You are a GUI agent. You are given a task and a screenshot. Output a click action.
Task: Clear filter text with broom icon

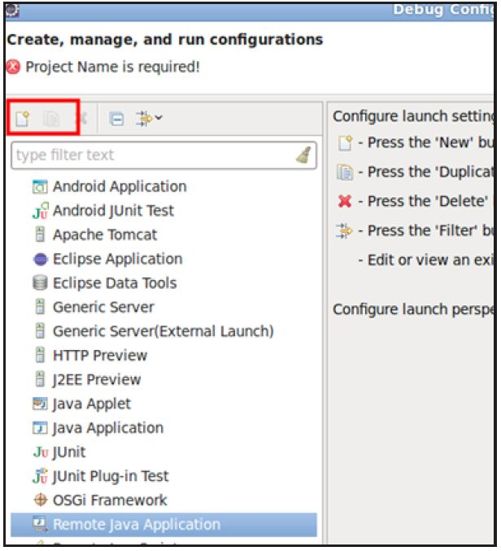click(303, 155)
